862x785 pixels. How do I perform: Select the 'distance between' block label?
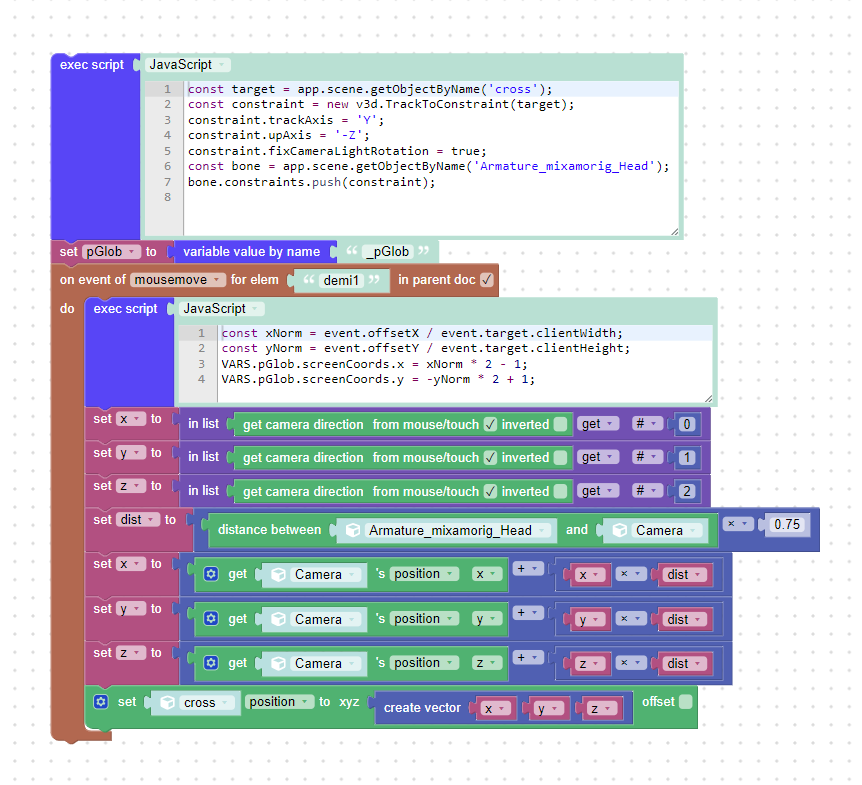pyautogui.click(x=269, y=530)
